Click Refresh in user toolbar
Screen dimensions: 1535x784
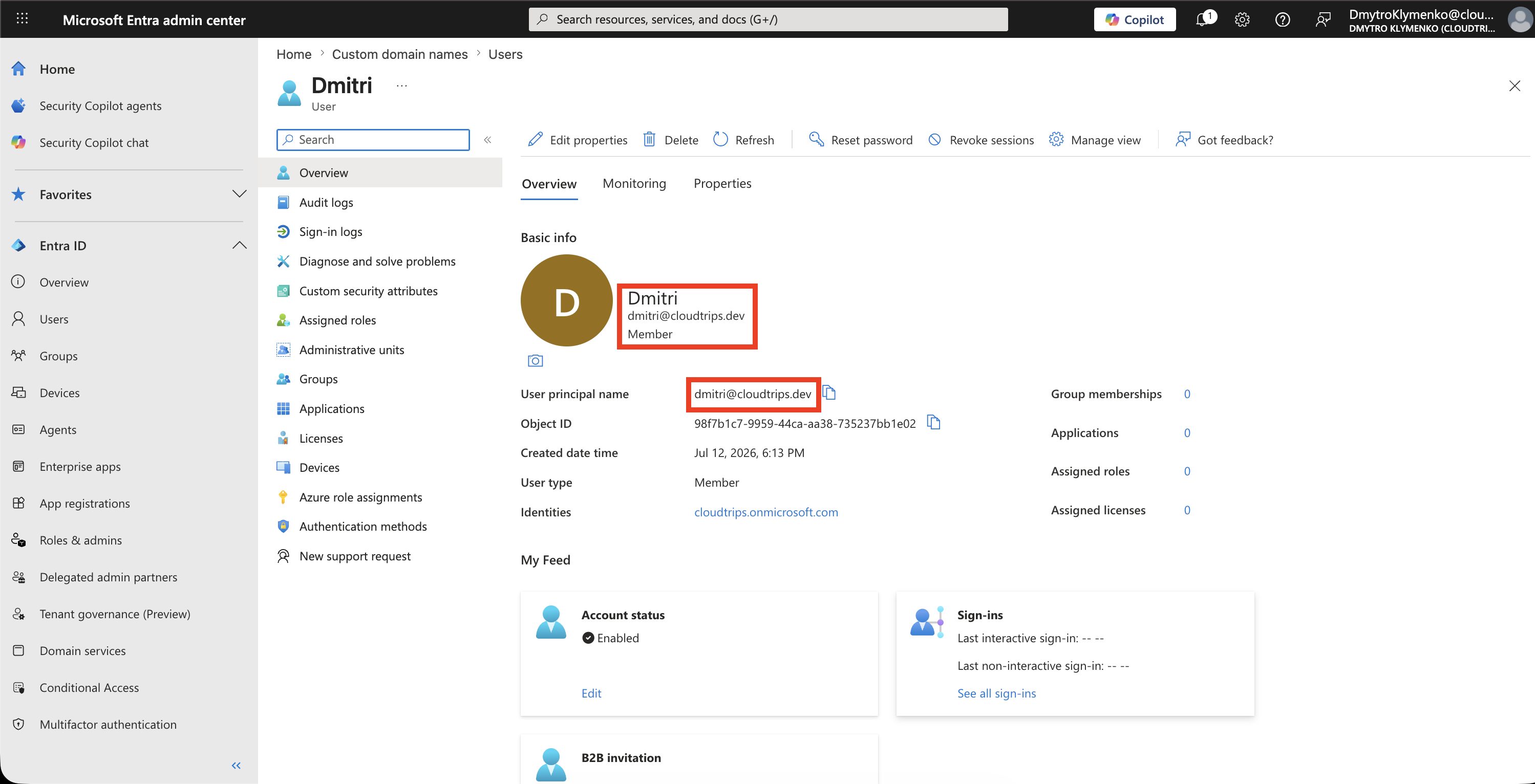click(743, 140)
